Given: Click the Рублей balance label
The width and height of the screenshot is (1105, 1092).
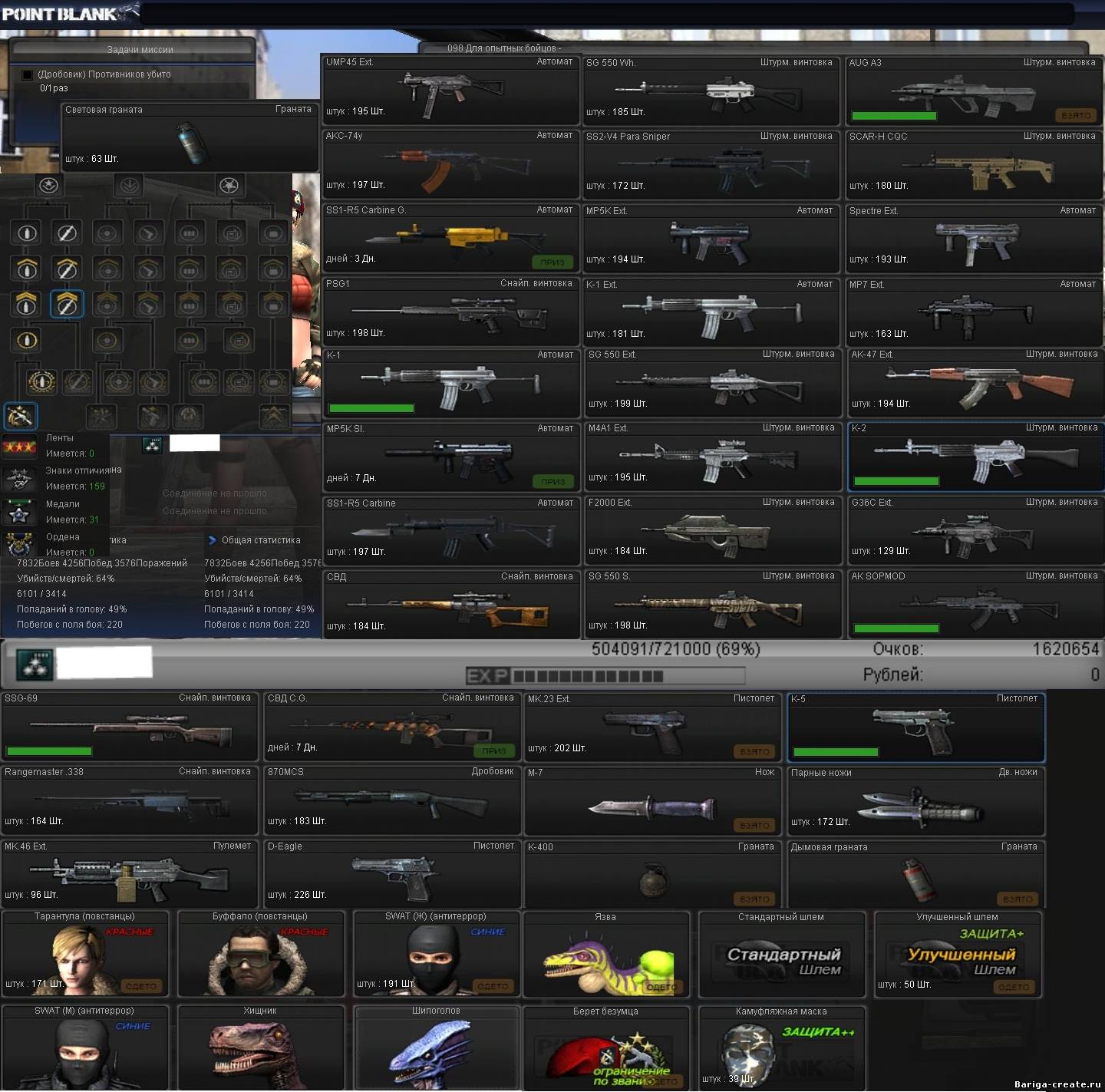Looking at the screenshot, I should tap(892, 675).
